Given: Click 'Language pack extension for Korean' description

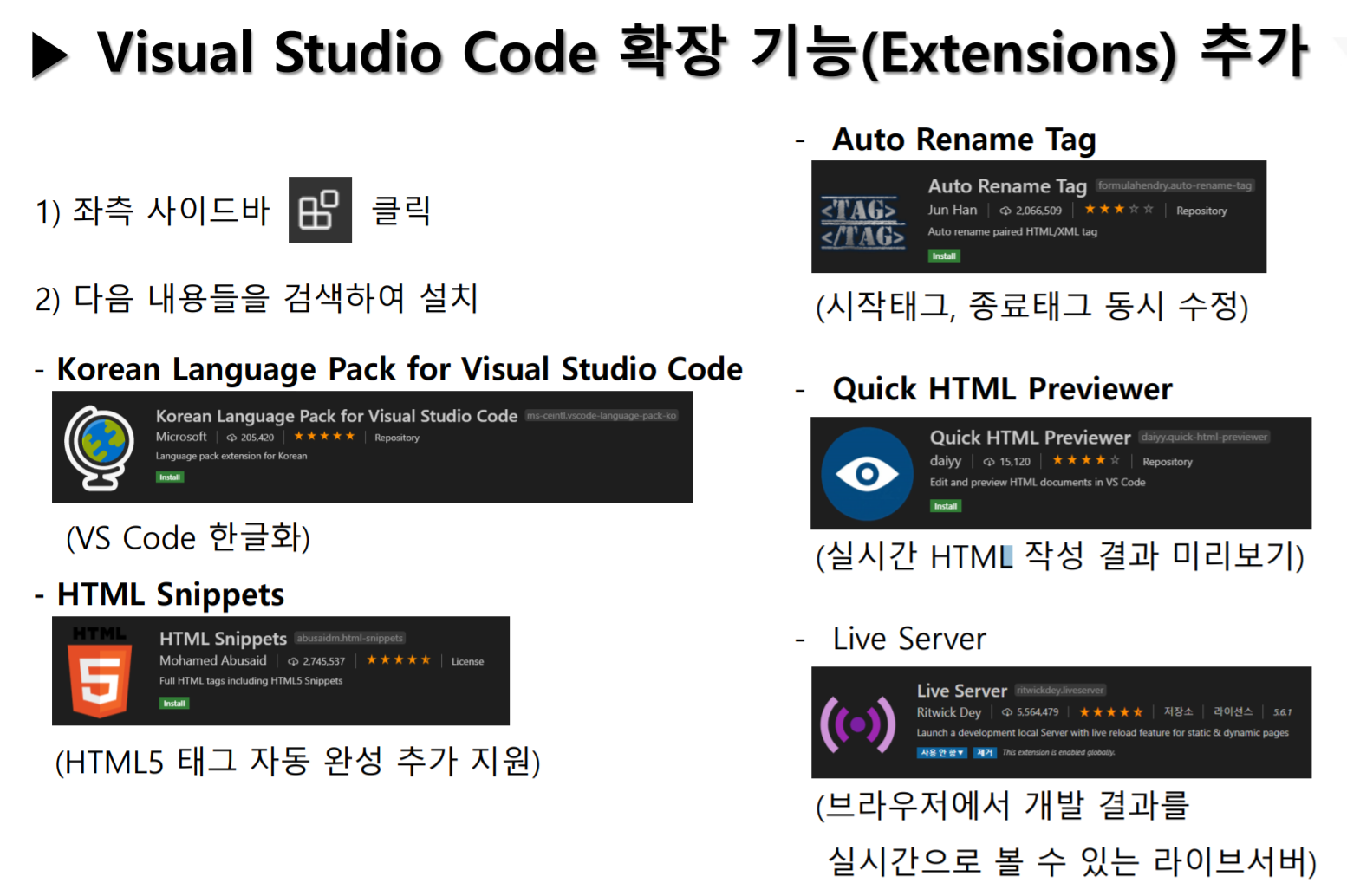Looking at the screenshot, I should 231,456.
